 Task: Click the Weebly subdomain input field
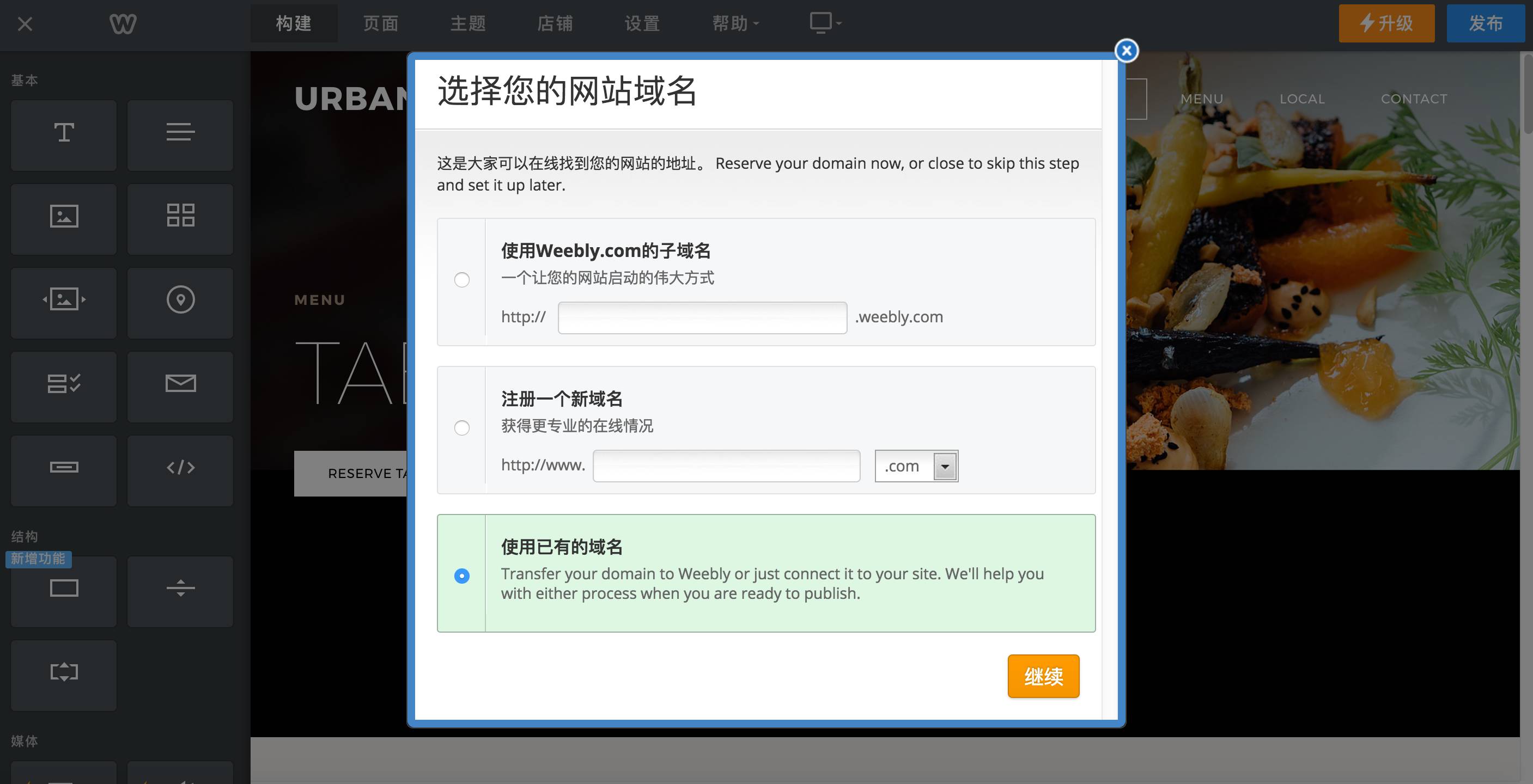(702, 317)
